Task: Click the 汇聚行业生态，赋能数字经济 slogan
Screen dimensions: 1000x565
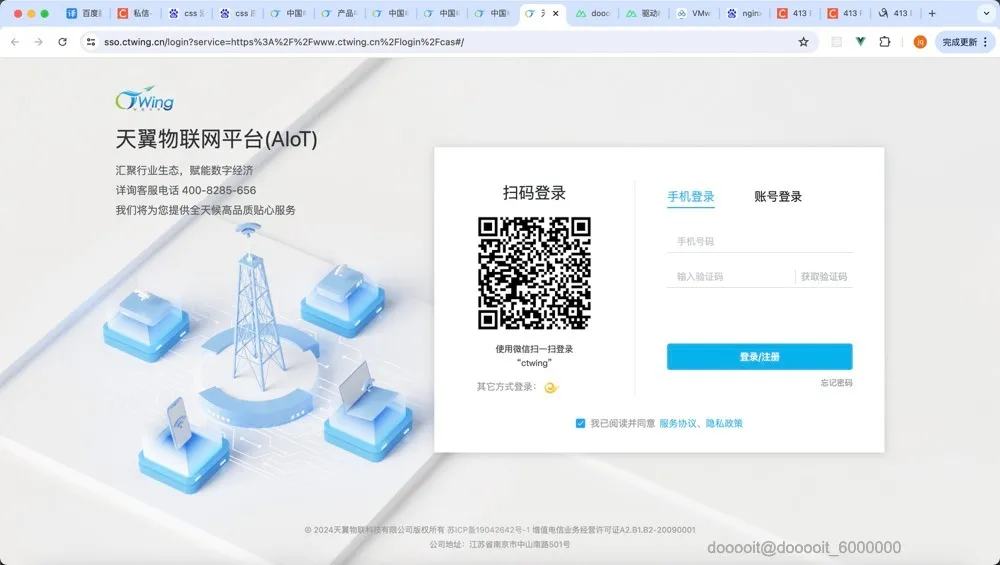Action: coord(184,170)
